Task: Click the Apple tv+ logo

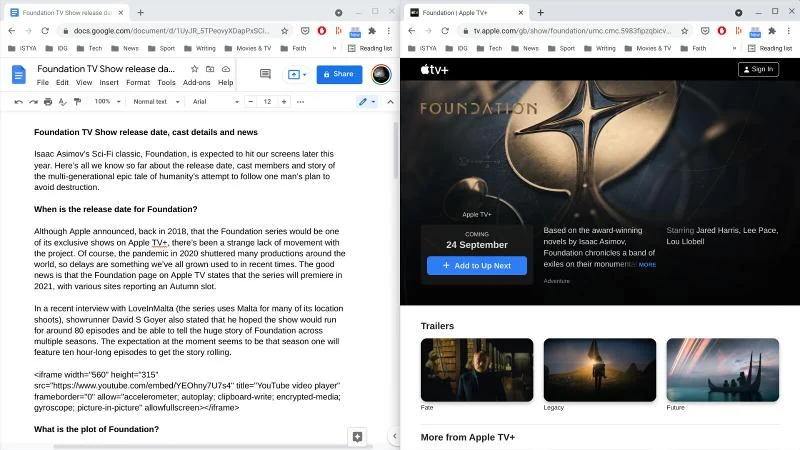Action: [434, 69]
